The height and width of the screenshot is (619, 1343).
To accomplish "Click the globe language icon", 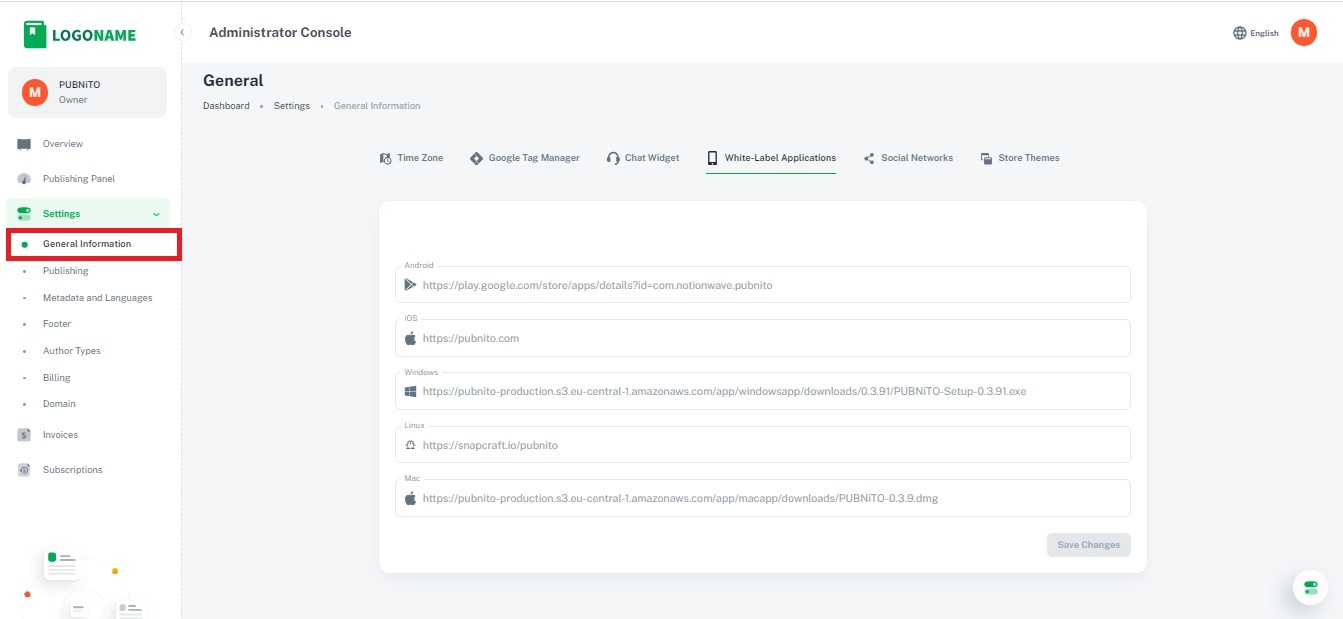I will (x=1240, y=33).
